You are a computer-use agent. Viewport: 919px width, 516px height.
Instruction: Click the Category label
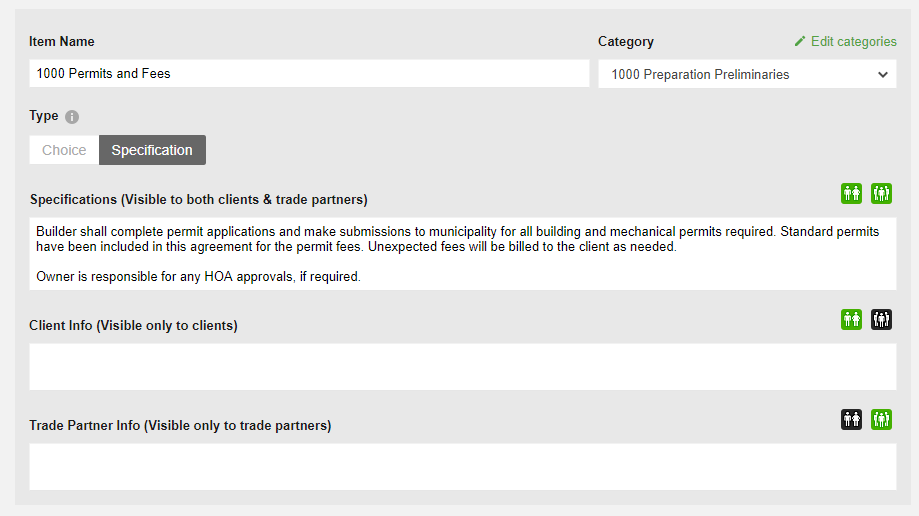tap(626, 42)
